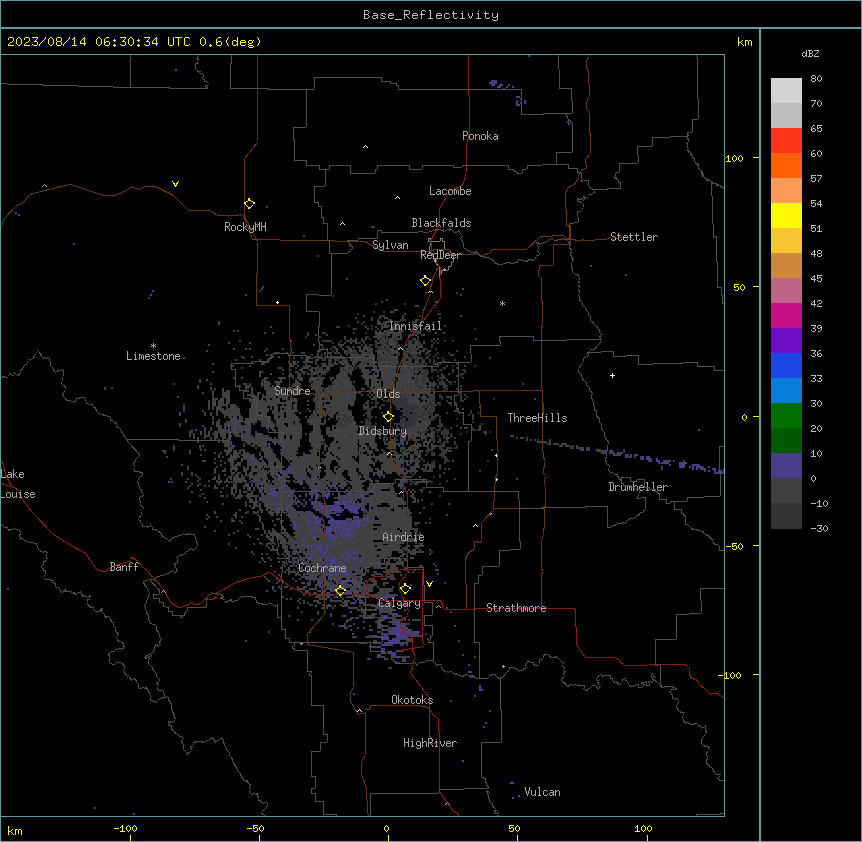The height and width of the screenshot is (842, 862).
Task: Click the asterisk marker east of Innisfail
Action: tap(502, 303)
